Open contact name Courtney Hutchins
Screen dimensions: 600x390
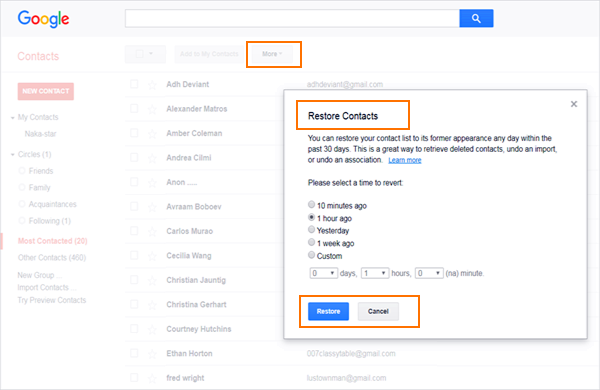click(199, 329)
